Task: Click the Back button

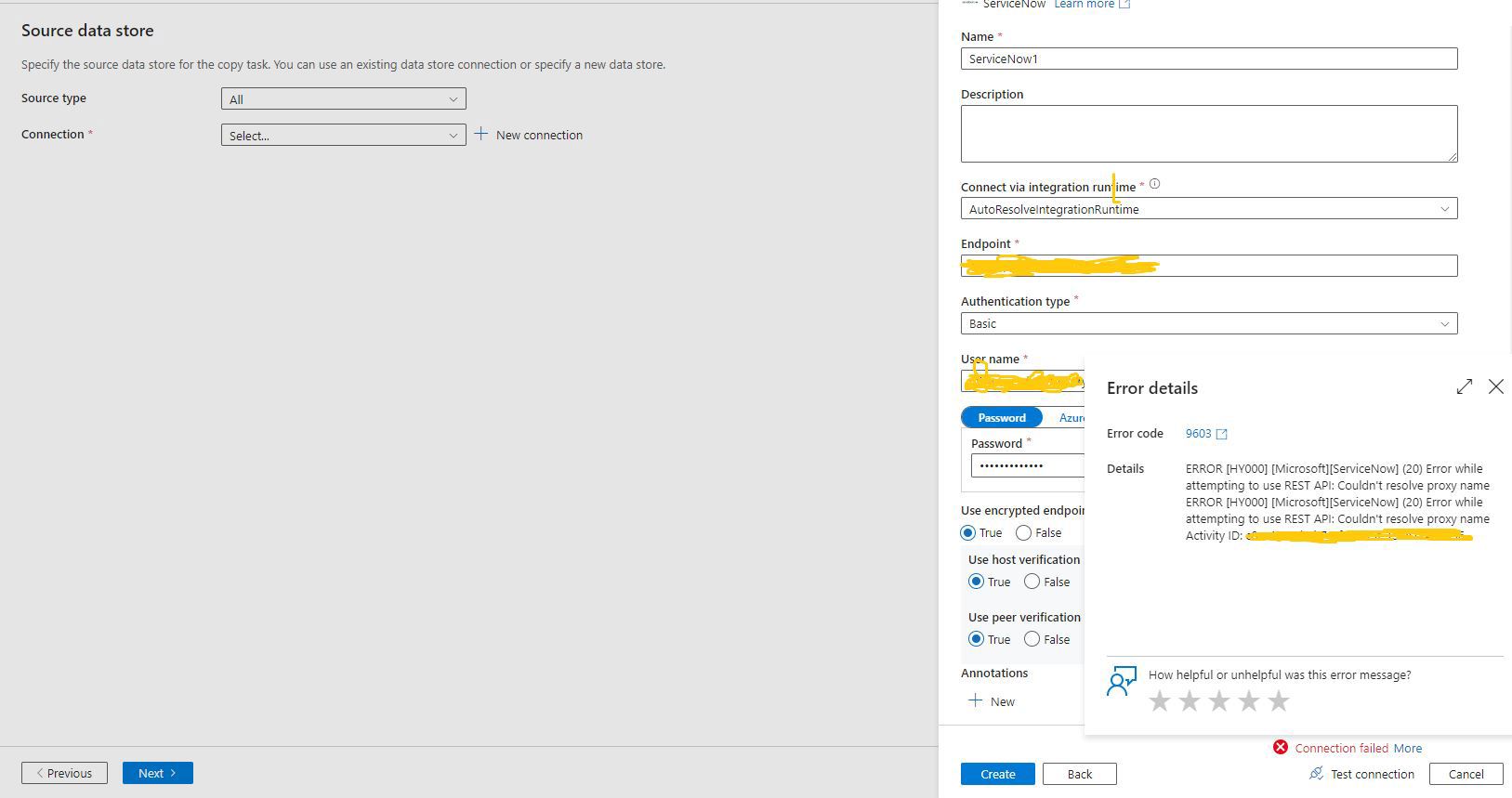Action: pos(1080,774)
